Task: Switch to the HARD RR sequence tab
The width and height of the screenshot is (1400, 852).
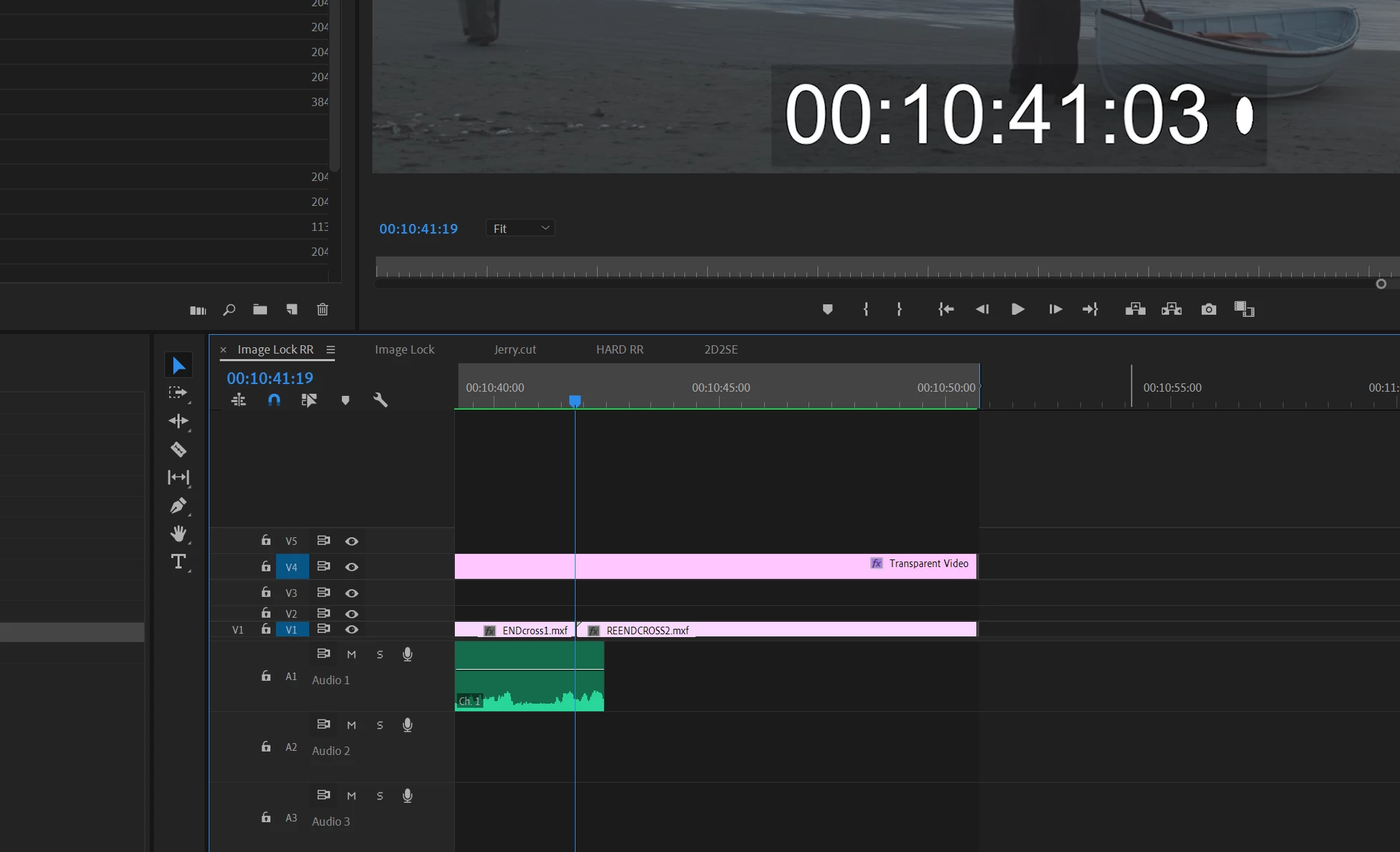Action: click(619, 349)
